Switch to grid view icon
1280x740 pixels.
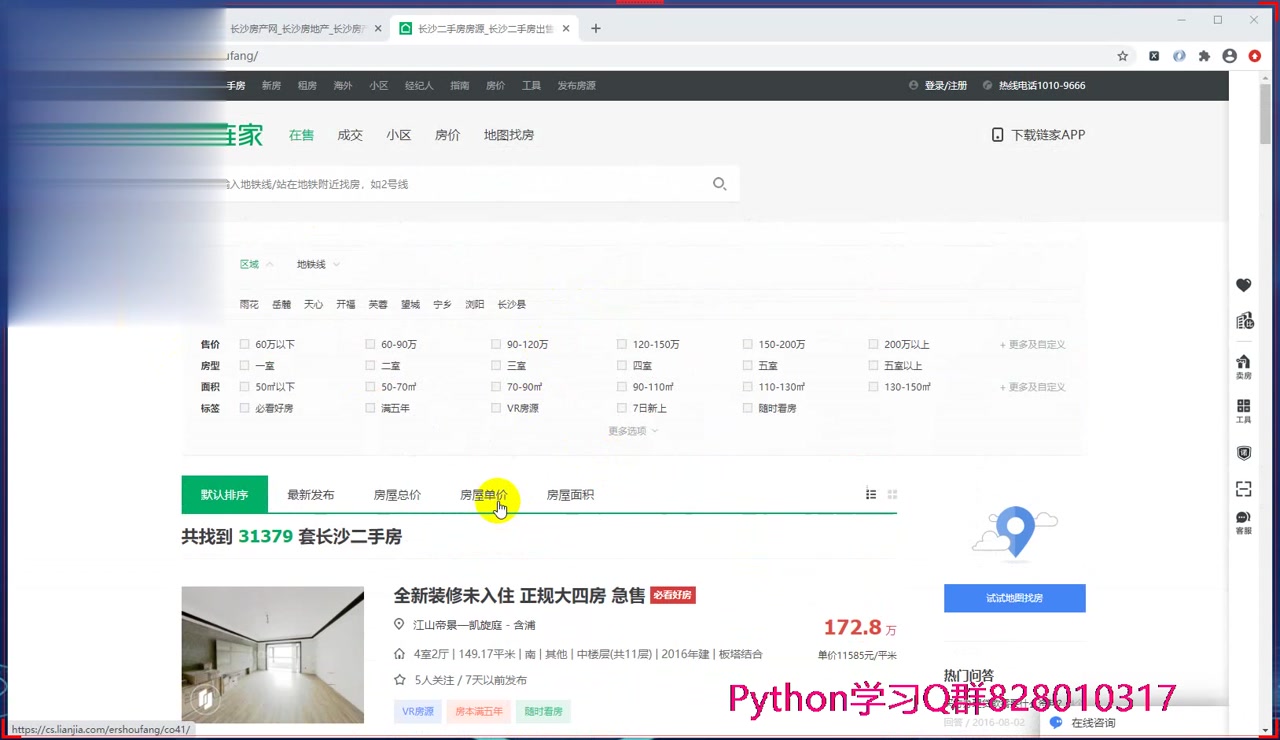(x=892, y=494)
